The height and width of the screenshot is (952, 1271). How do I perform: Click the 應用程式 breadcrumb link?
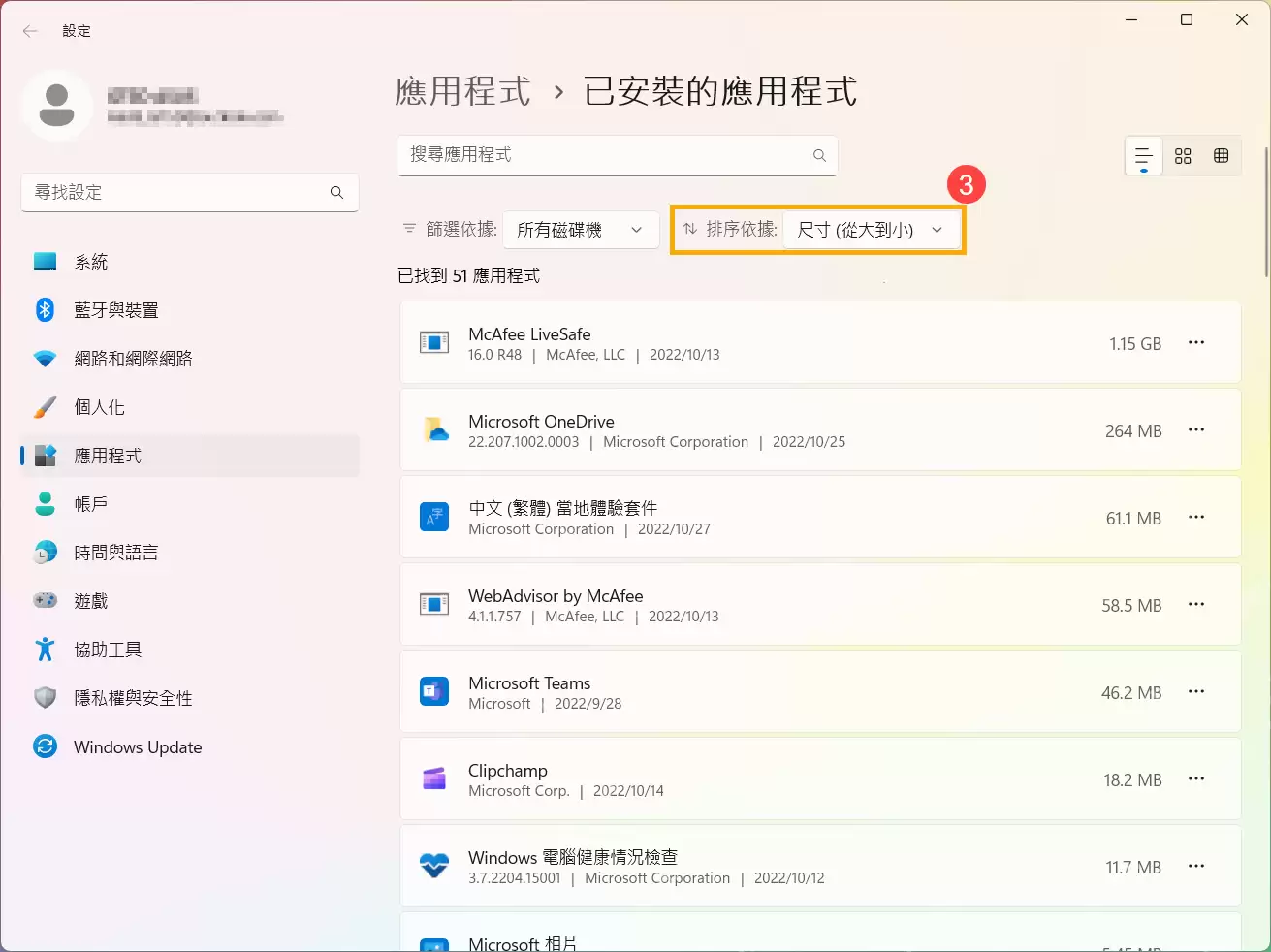463,91
